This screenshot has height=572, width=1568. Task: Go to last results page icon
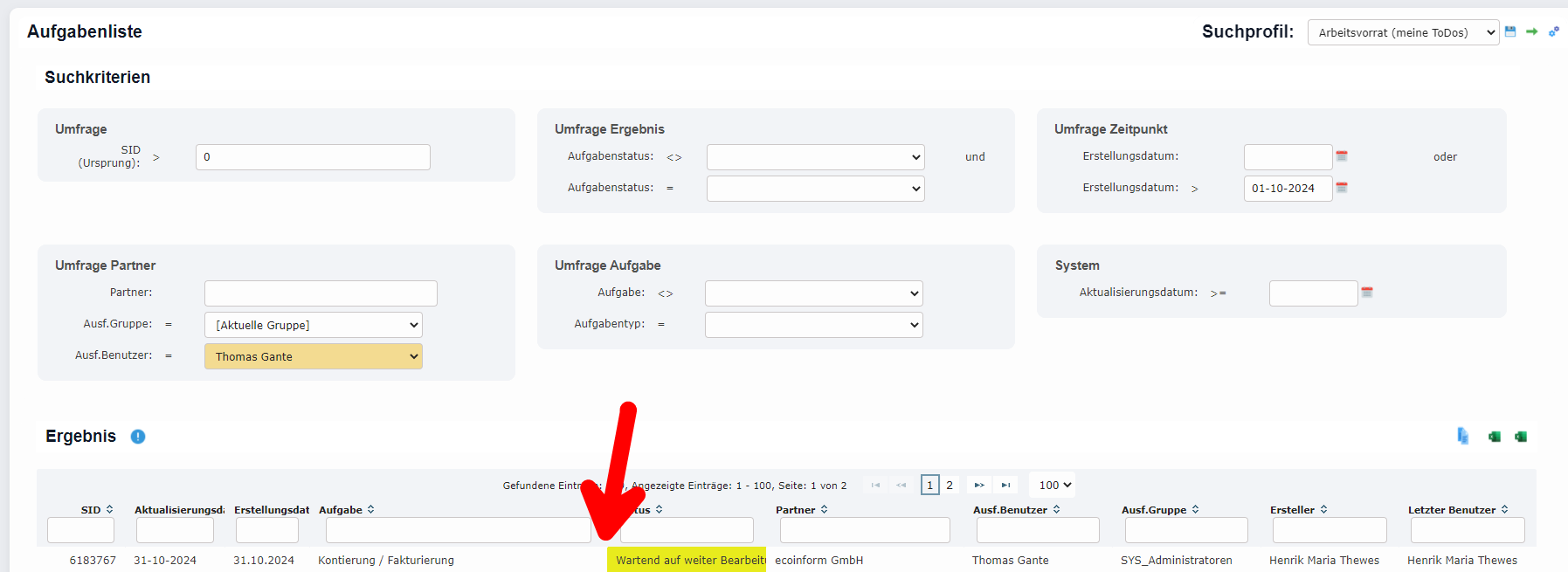pyautogui.click(x=1005, y=485)
